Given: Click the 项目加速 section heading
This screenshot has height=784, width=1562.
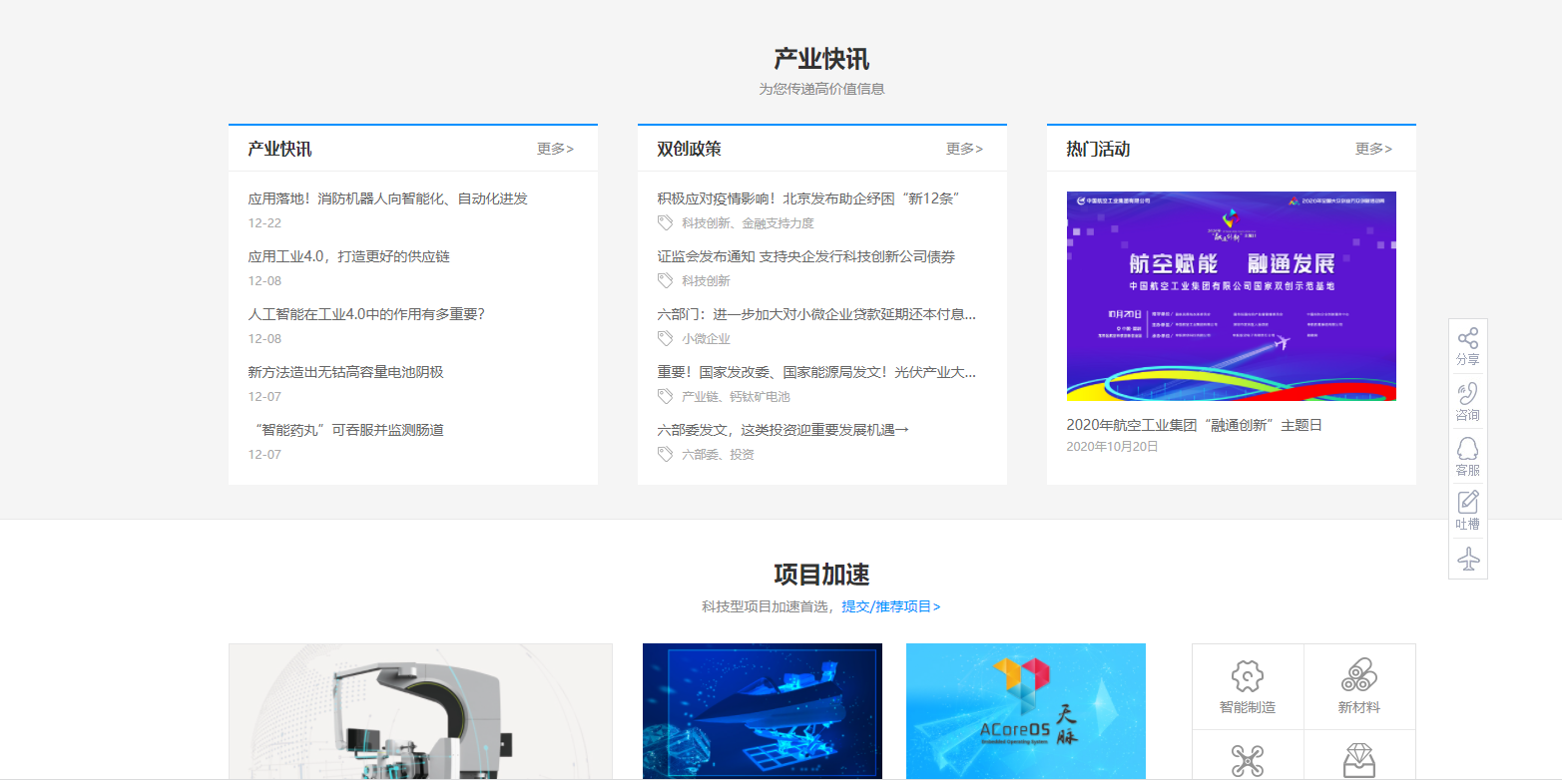Looking at the screenshot, I should pos(821,575).
